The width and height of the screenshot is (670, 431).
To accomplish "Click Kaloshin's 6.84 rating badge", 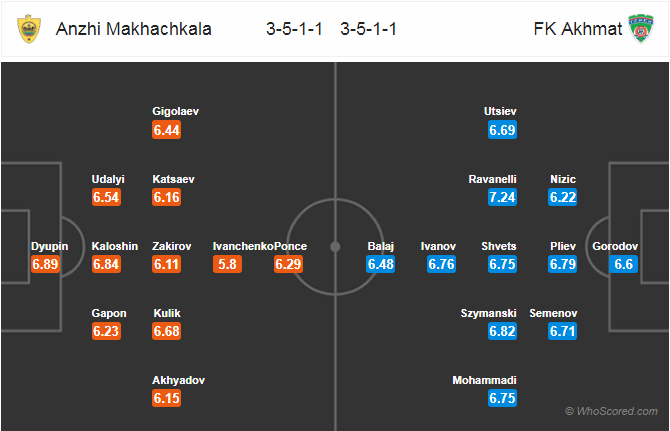I will (x=106, y=264).
